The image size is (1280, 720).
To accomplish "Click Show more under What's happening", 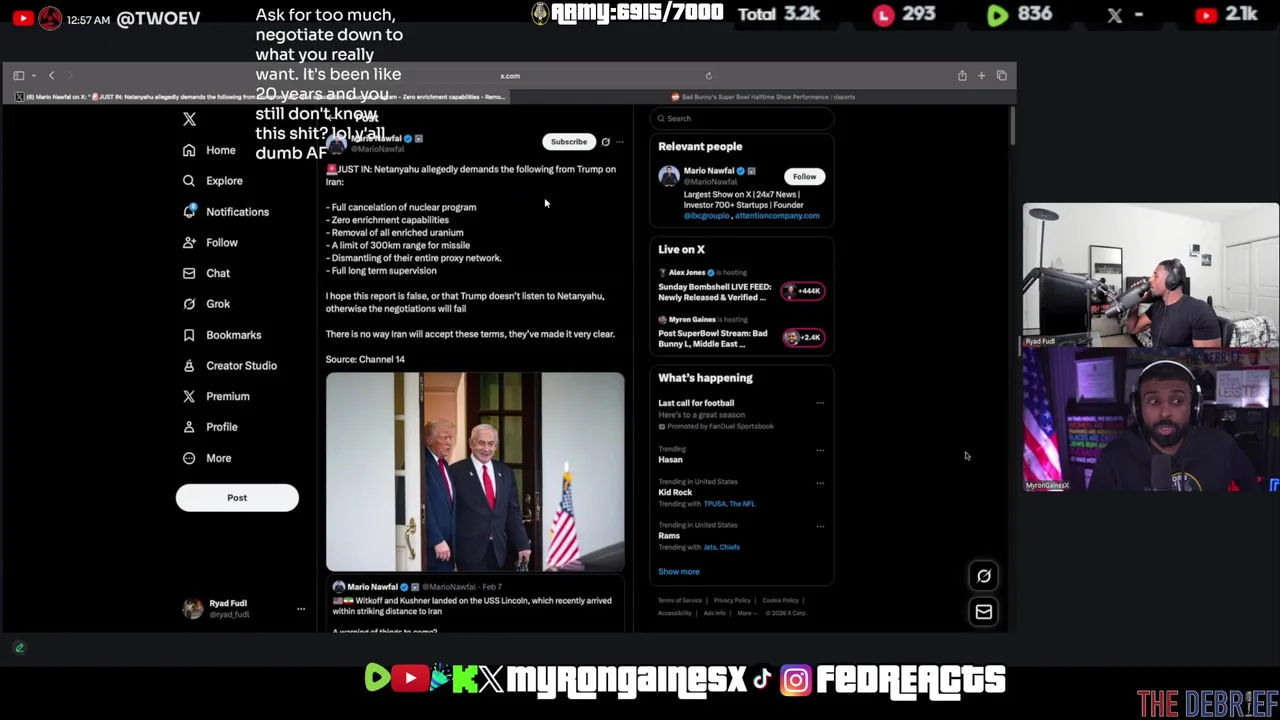I will [x=679, y=572].
